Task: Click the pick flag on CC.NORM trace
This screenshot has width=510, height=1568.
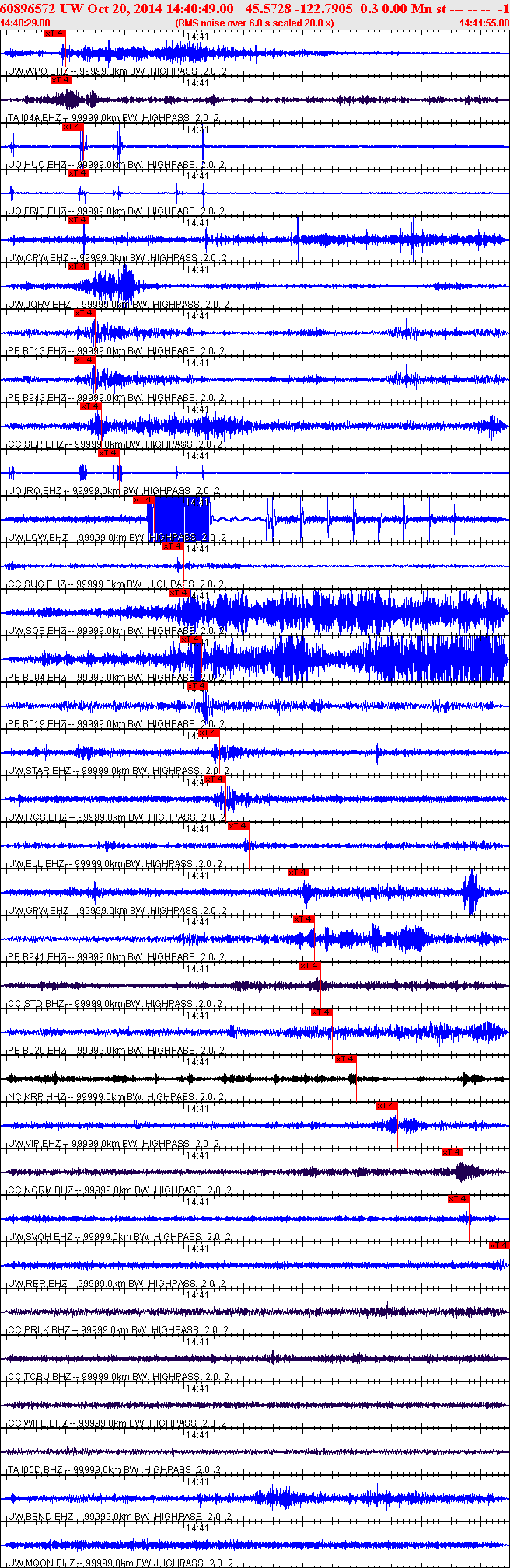Action: pos(452,1152)
